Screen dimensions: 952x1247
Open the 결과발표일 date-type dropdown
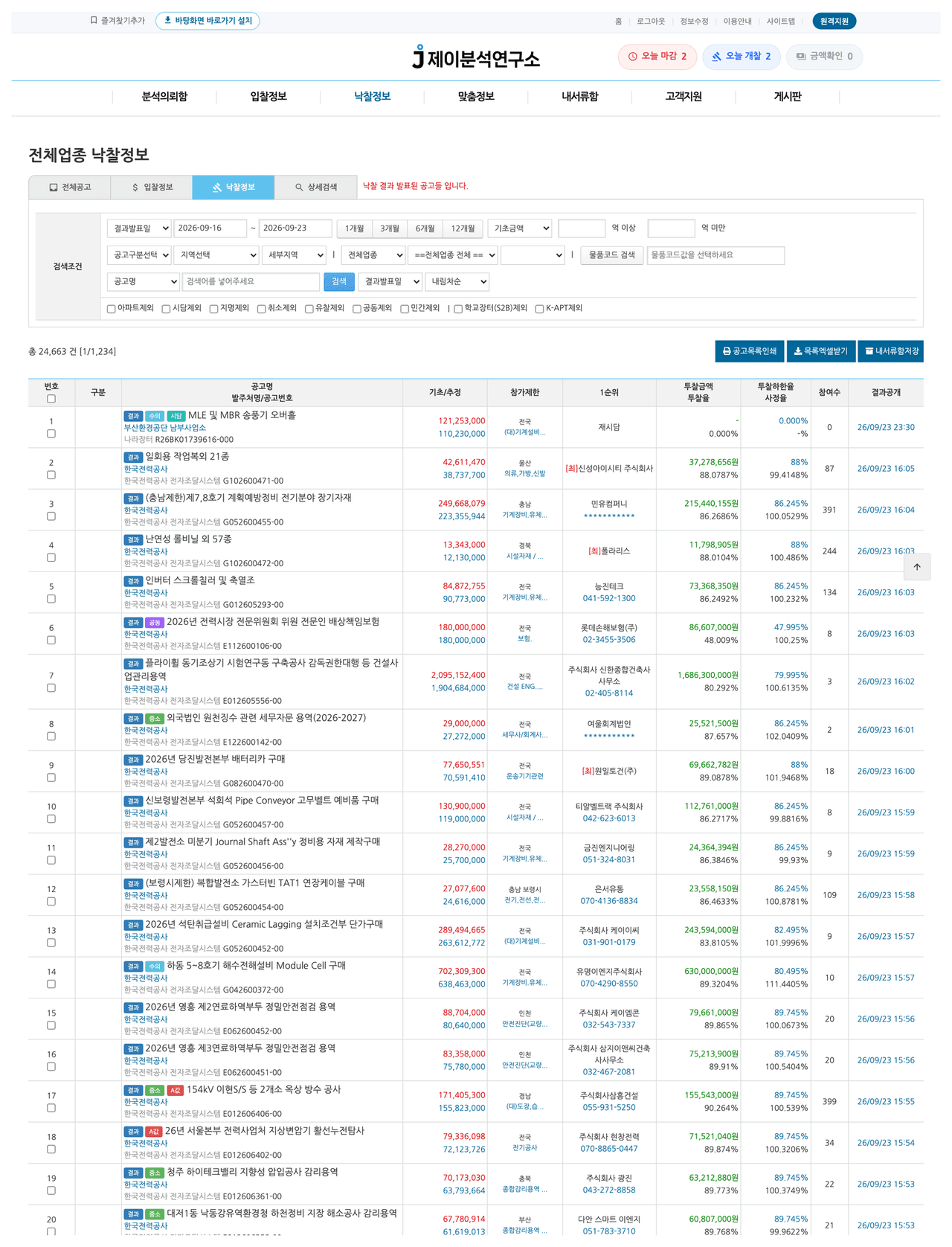(x=139, y=228)
